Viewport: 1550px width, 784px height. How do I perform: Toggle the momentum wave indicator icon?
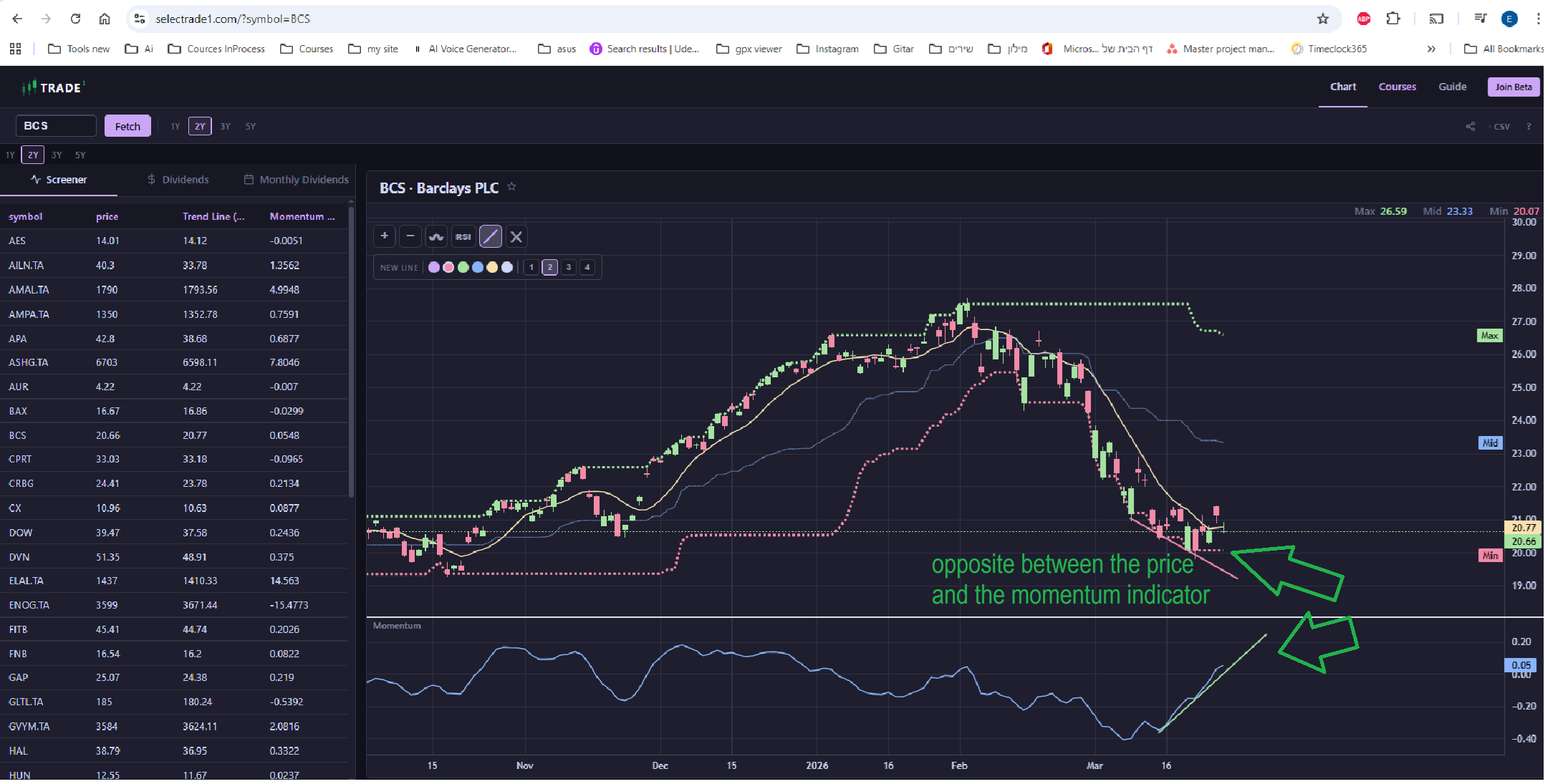pyautogui.click(x=436, y=236)
